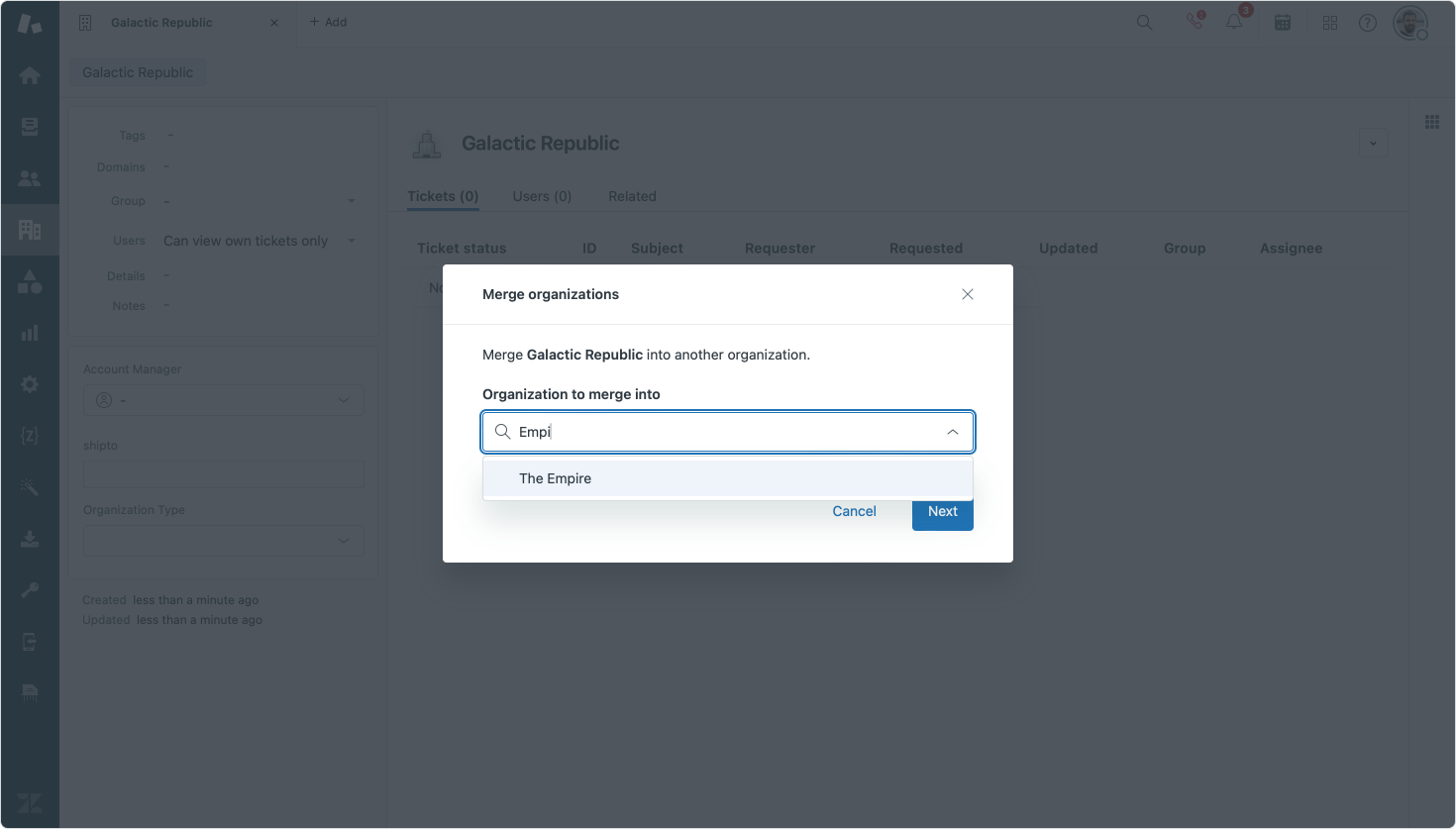The width and height of the screenshot is (1456, 829).
Task: Sort by Group column header
Action: [x=1185, y=249]
